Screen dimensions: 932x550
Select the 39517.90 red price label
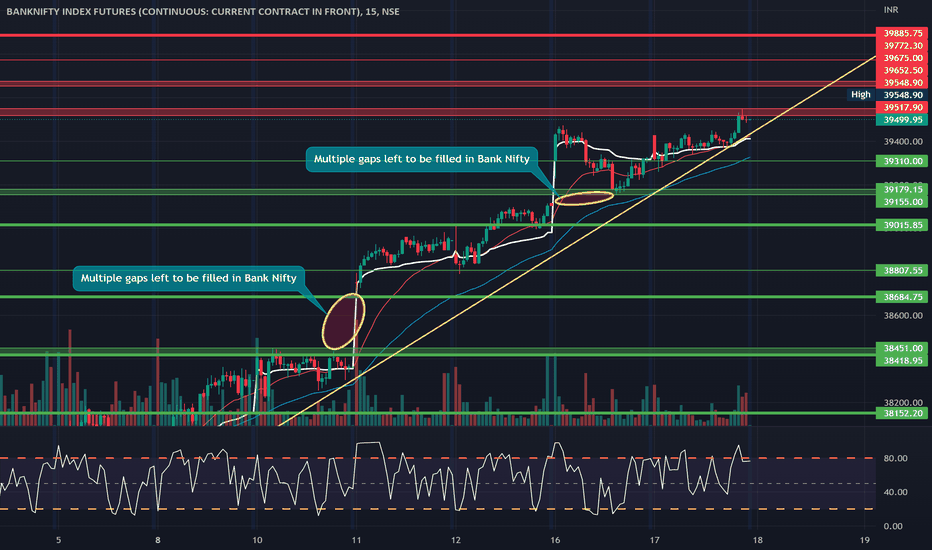(902, 108)
